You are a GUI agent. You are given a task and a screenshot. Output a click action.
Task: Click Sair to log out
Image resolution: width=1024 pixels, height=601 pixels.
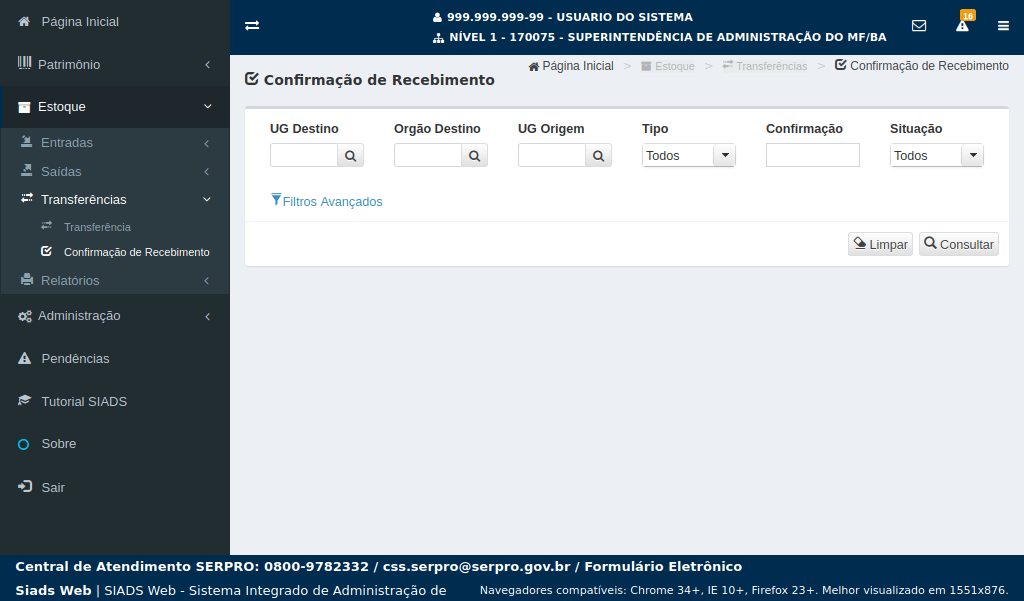tap(115, 487)
